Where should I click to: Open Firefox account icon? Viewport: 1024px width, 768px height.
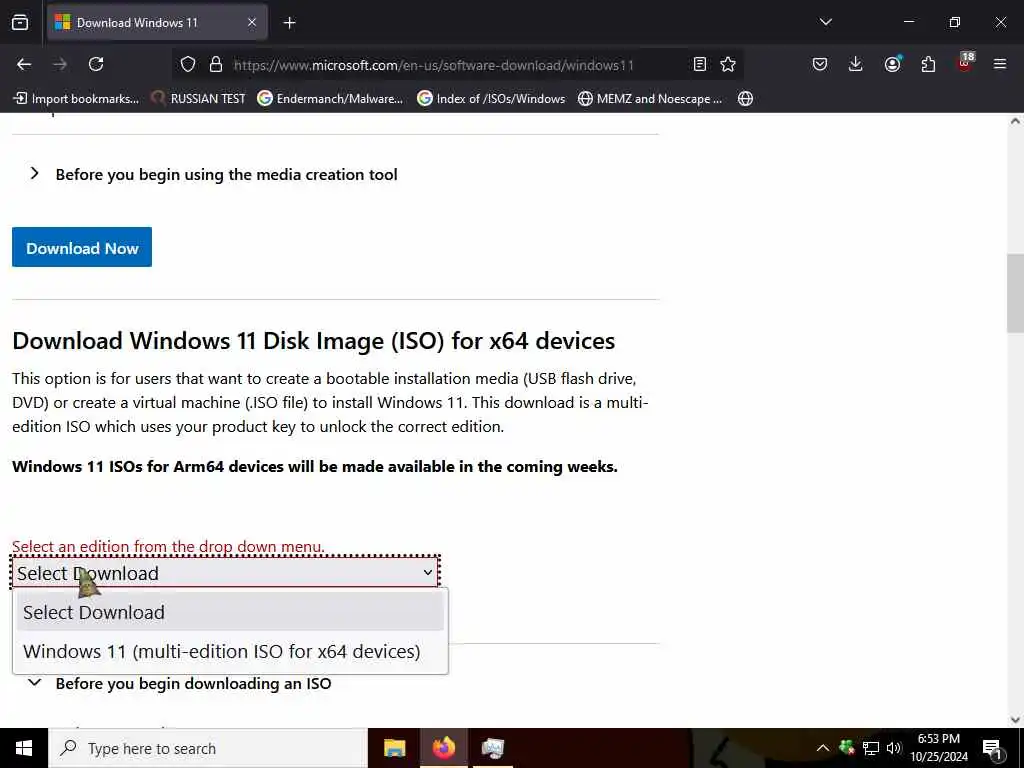click(x=892, y=64)
